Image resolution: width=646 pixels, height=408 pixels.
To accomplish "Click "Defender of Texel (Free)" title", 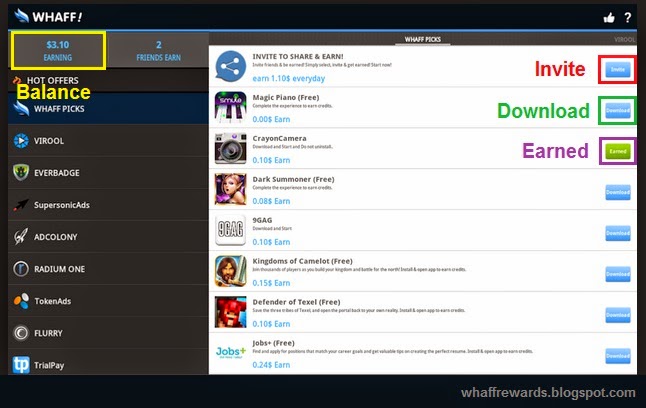I will pos(296,302).
